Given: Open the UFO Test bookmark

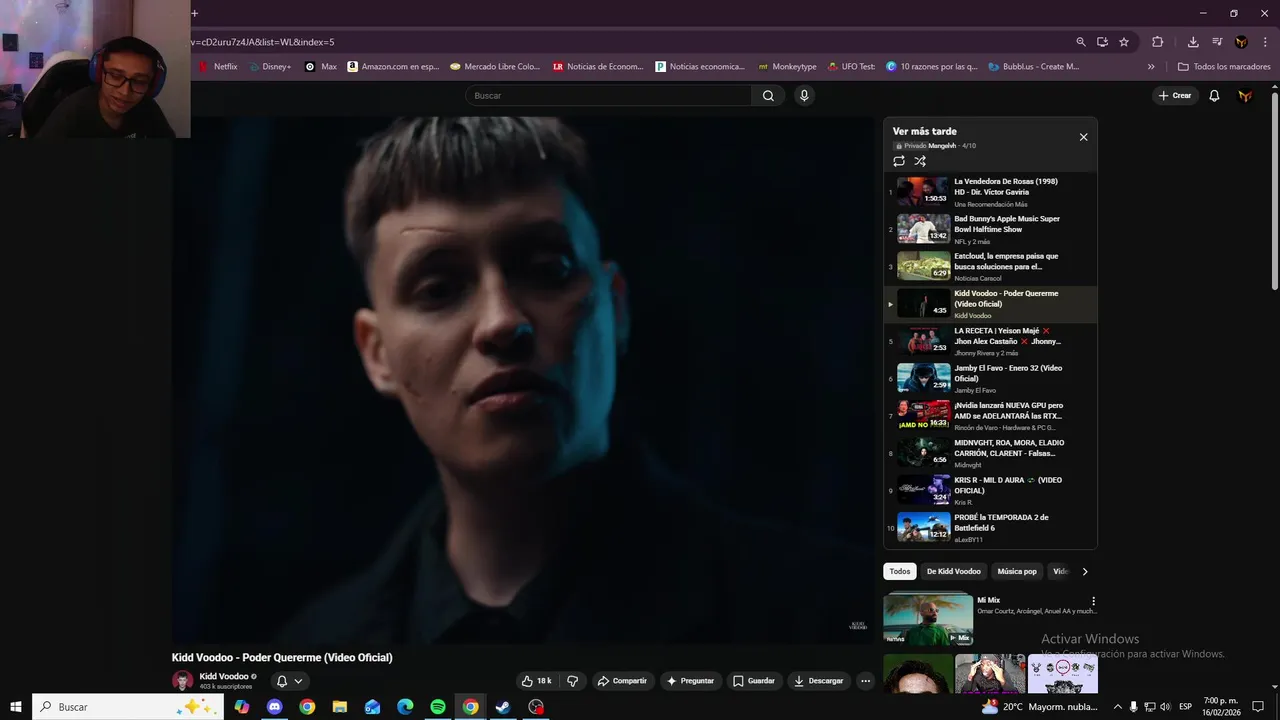Looking at the screenshot, I should click(850, 67).
